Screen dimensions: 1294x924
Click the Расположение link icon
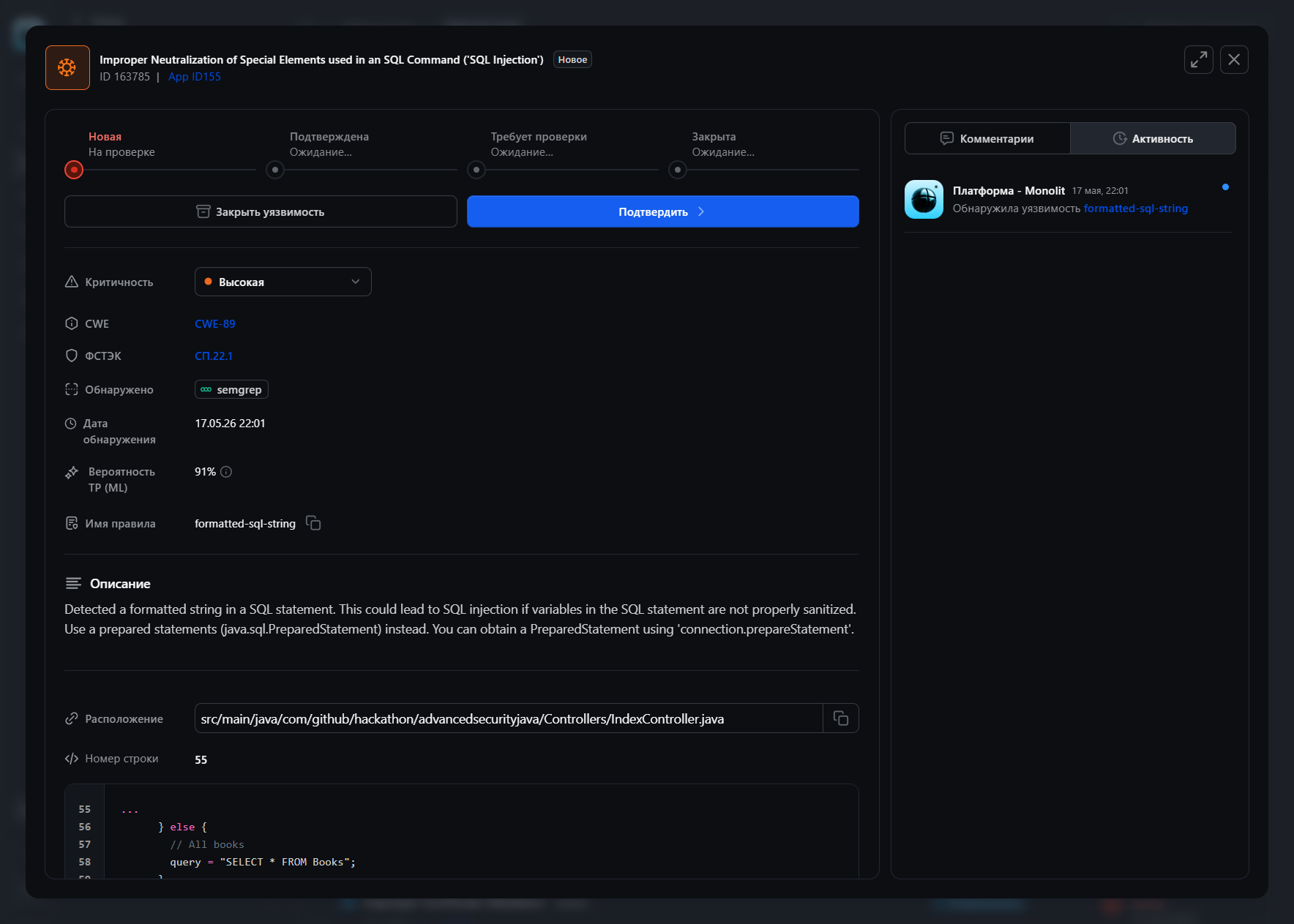(x=72, y=718)
